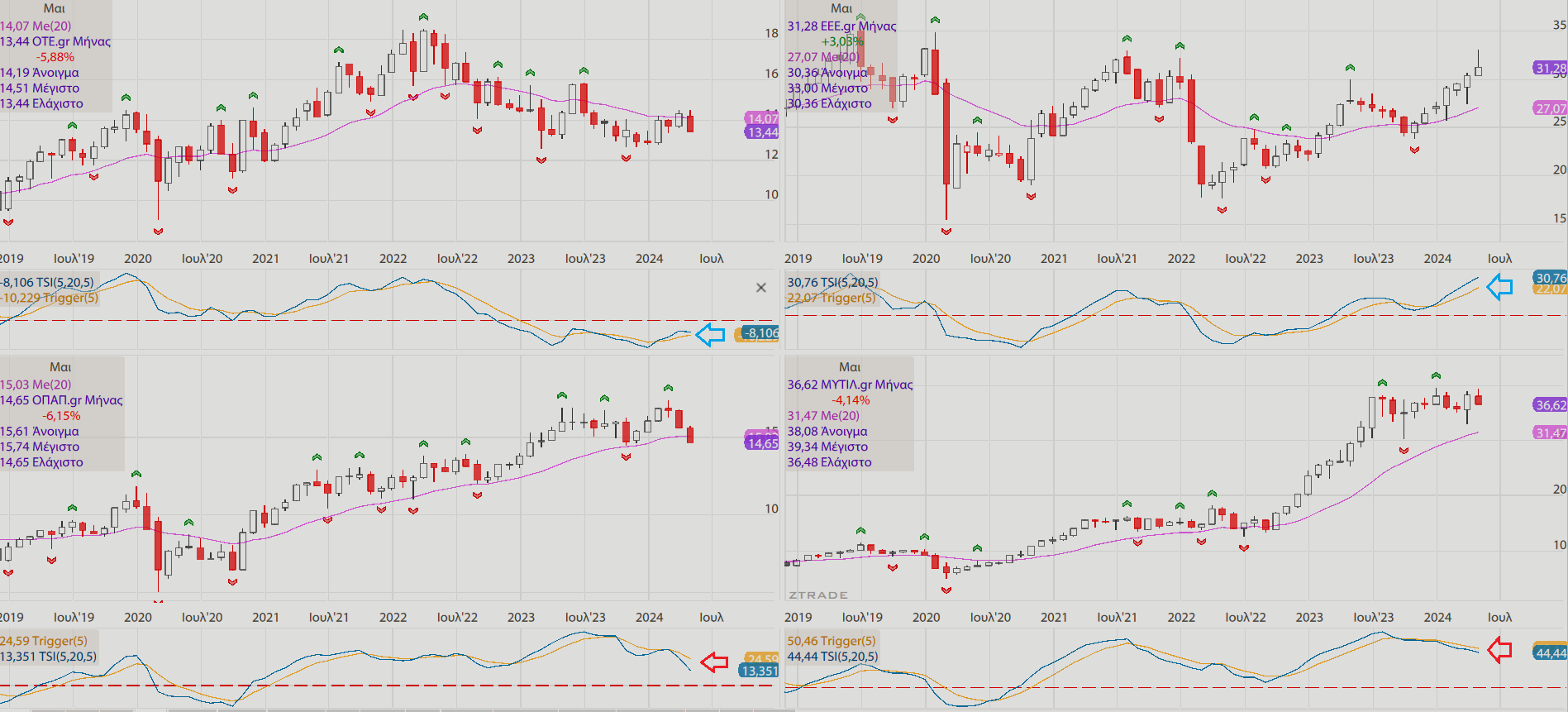Viewport: 1568px width, 712px height.
Task: Click the '30,76 TSI(5,20,5)' indicator label
Action: point(832,283)
